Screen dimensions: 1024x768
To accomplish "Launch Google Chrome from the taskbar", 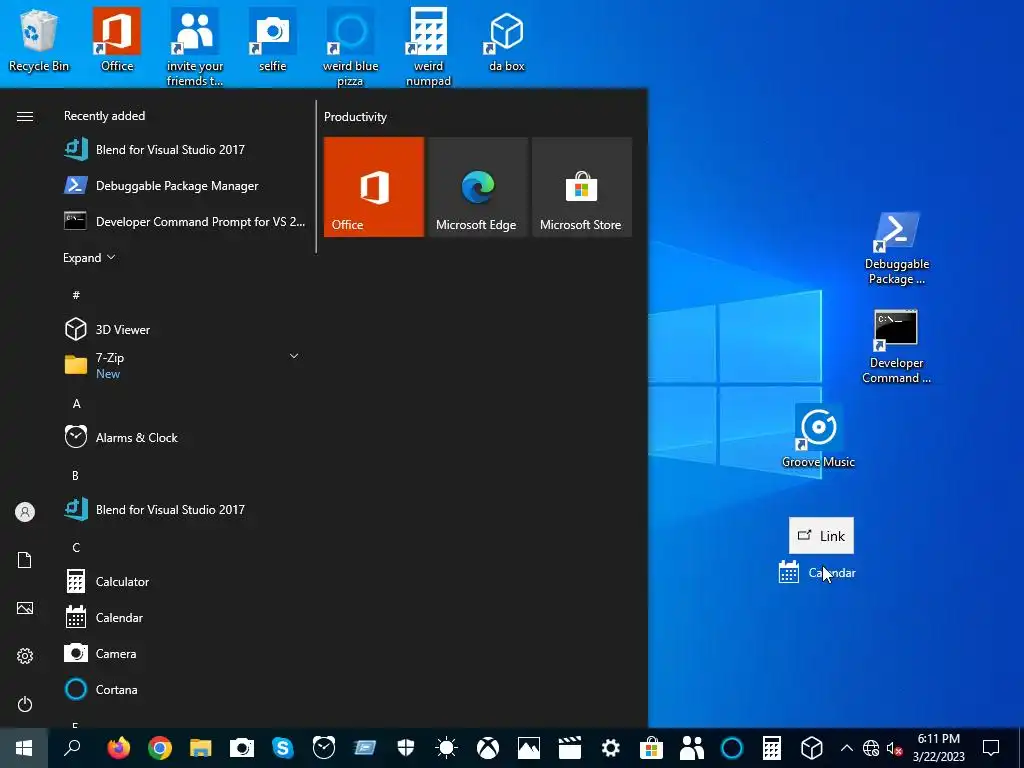I will (159, 748).
